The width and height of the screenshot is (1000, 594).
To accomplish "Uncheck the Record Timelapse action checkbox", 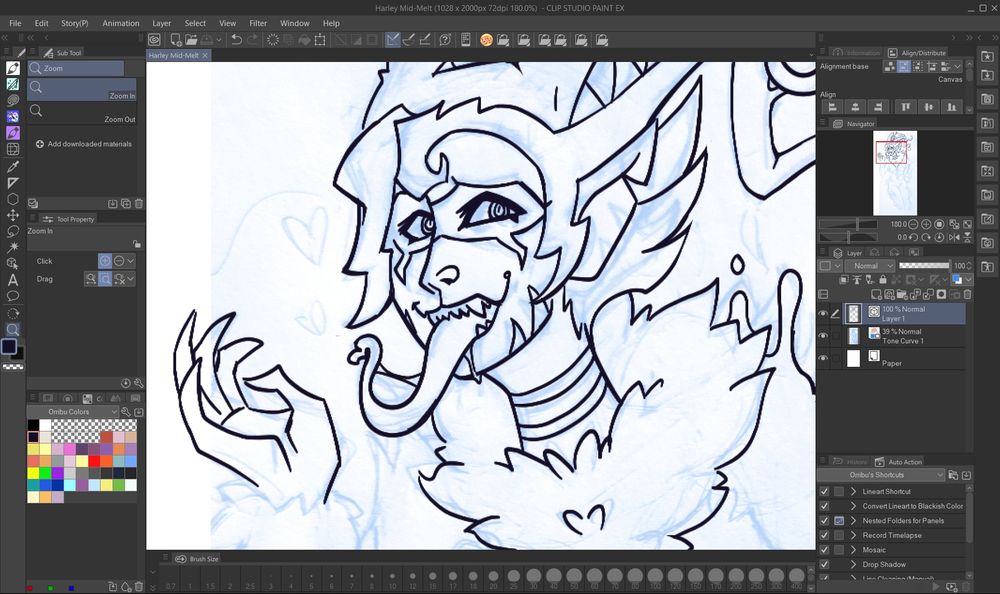I will [824, 535].
